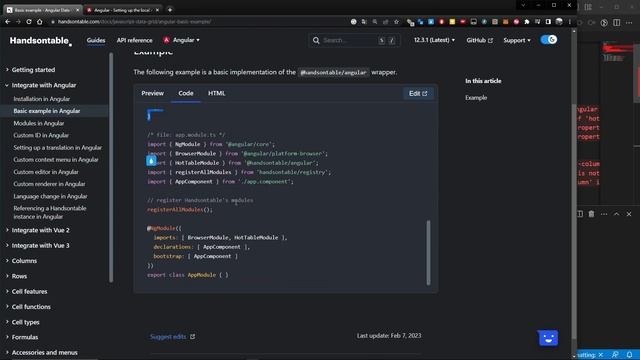Collapse Integrate with Angular section
640x360 pixels.
click(44, 85)
